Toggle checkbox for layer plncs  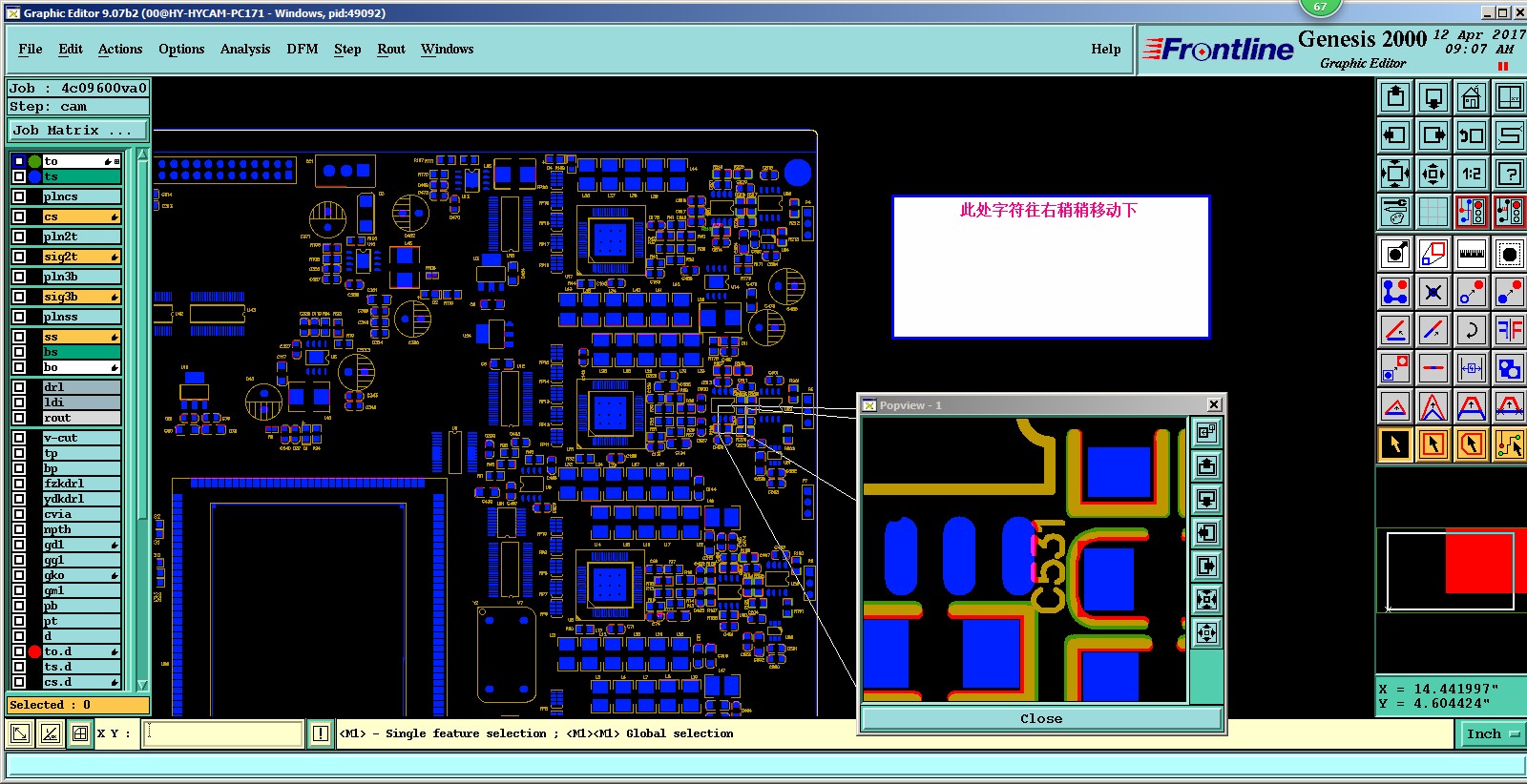(19, 196)
